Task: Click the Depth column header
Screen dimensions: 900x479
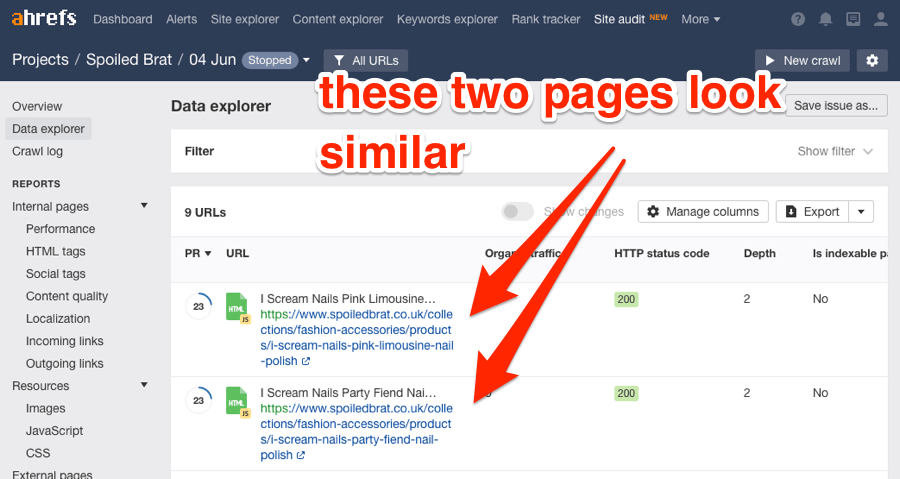Action: pos(759,254)
